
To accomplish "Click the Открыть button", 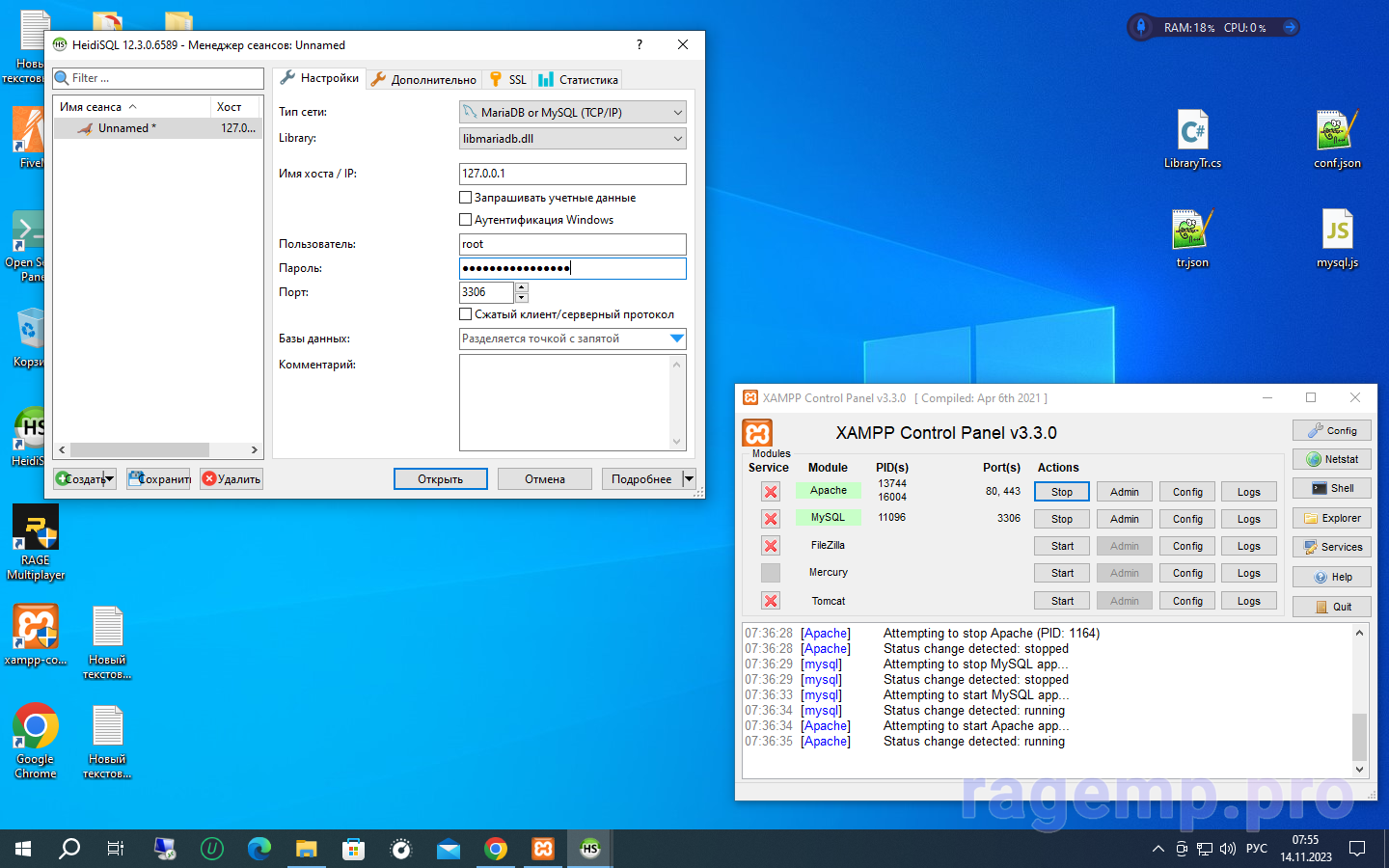I will pyautogui.click(x=440, y=479).
